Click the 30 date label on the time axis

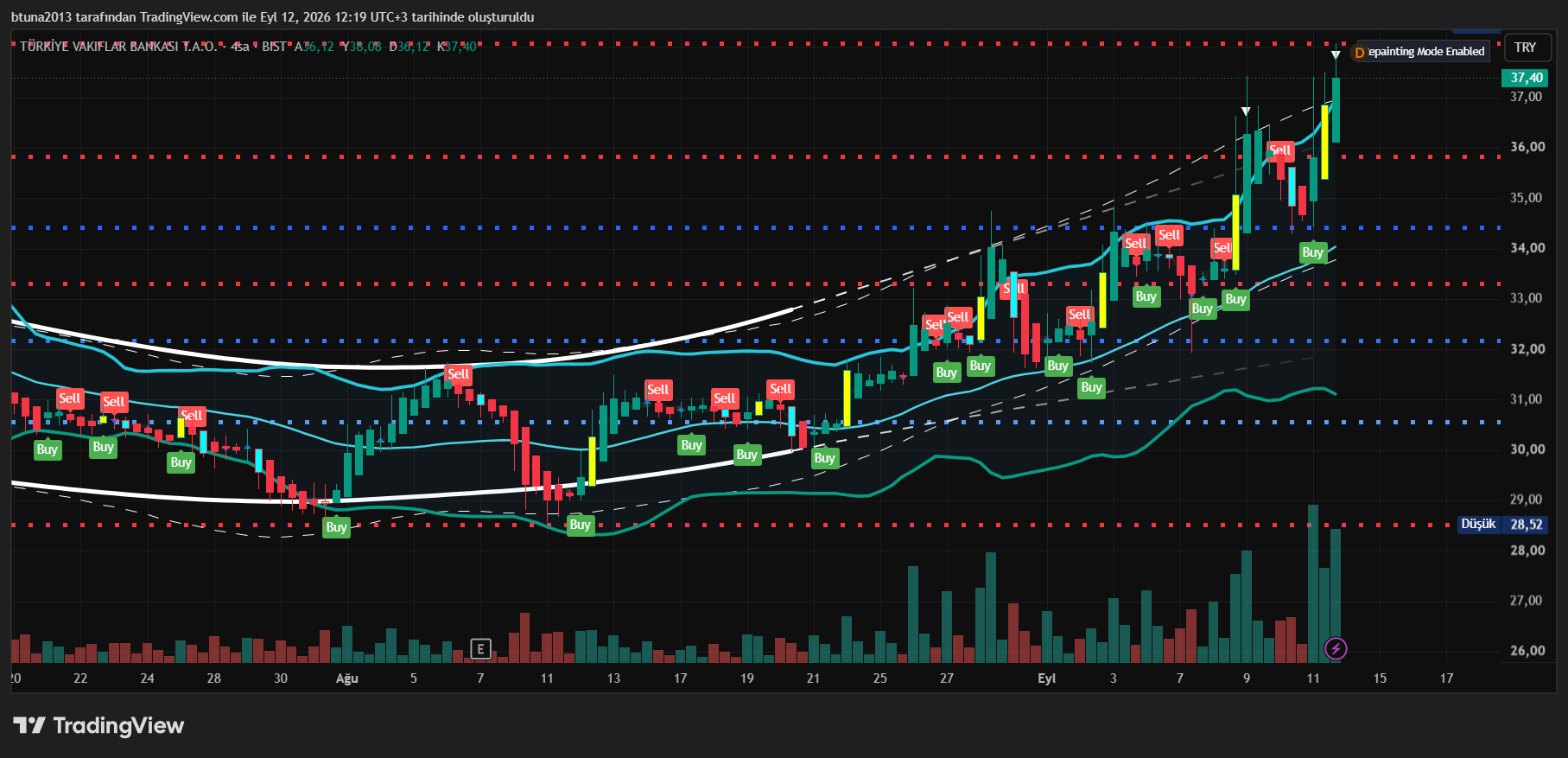click(x=280, y=678)
